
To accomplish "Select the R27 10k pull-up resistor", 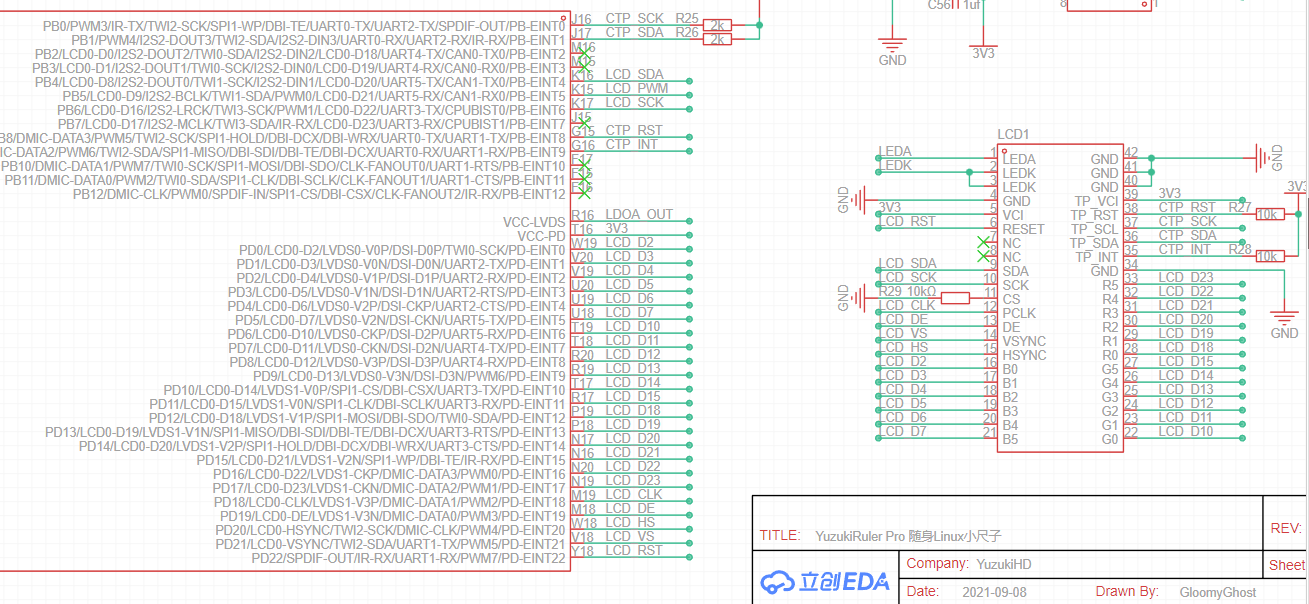I will point(1269,214).
